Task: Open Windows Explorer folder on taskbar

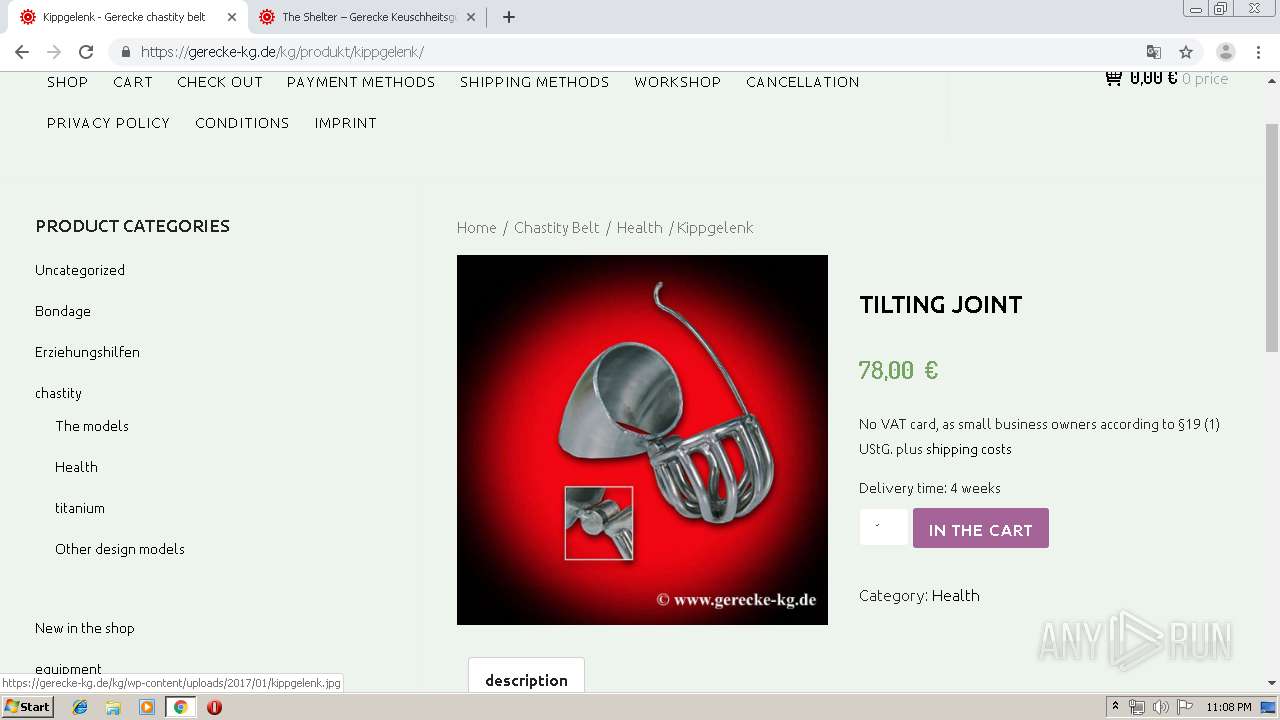Action: [113, 707]
